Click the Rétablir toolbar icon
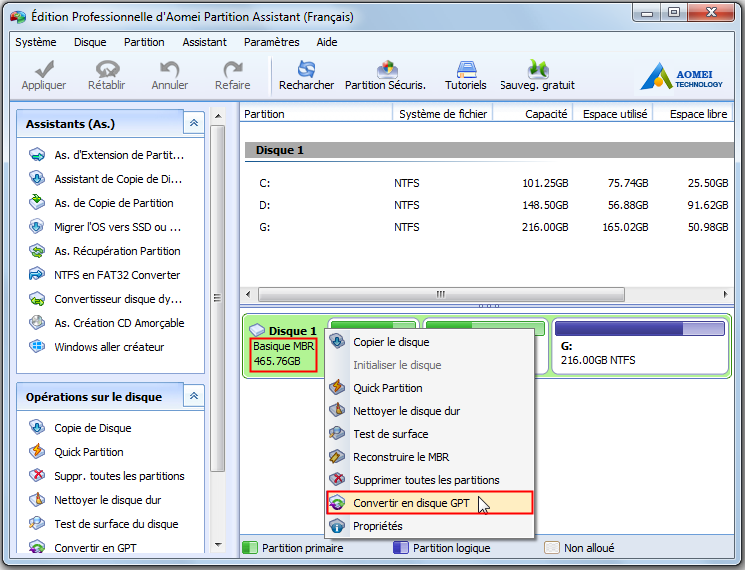 pyautogui.click(x=107, y=69)
